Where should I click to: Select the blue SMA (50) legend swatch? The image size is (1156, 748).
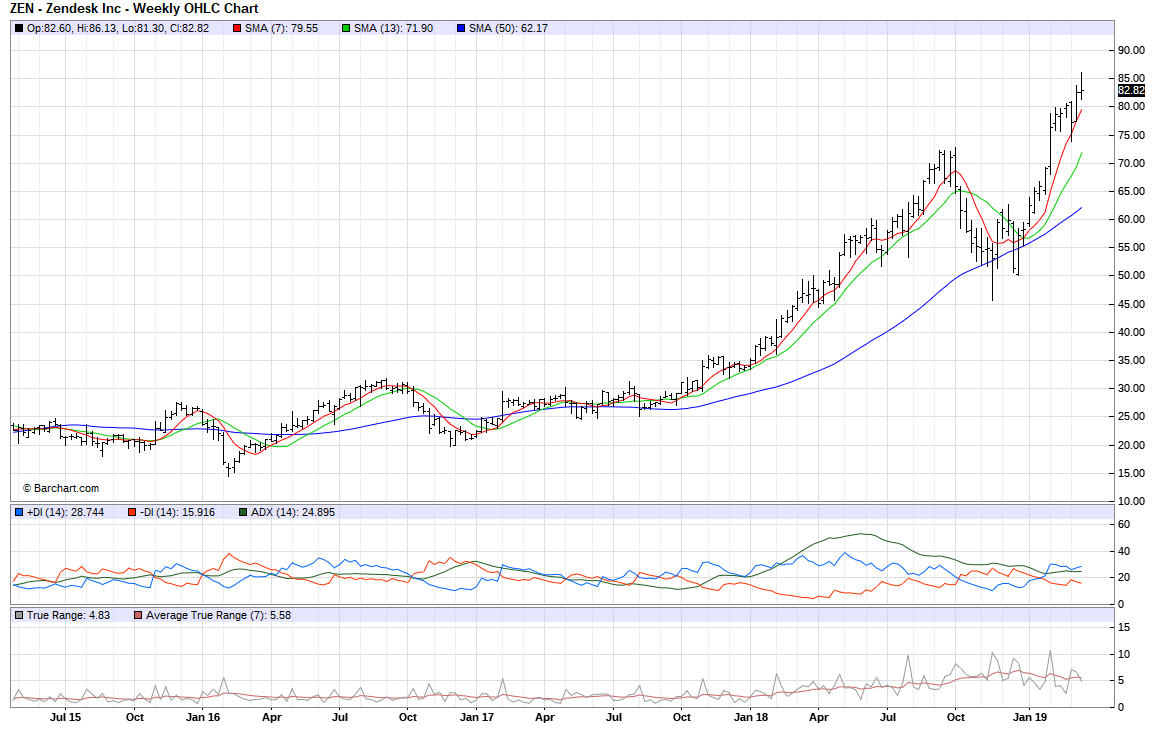pyautogui.click(x=461, y=29)
